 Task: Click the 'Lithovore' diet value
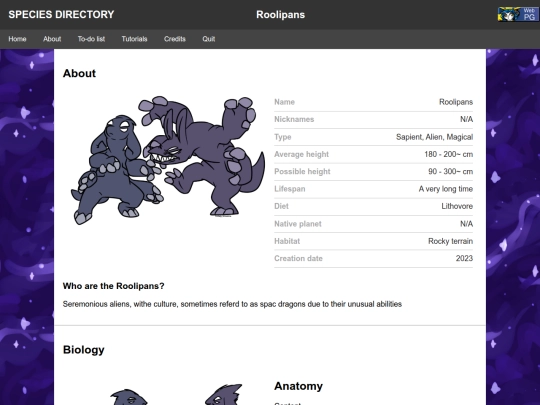[457, 206]
